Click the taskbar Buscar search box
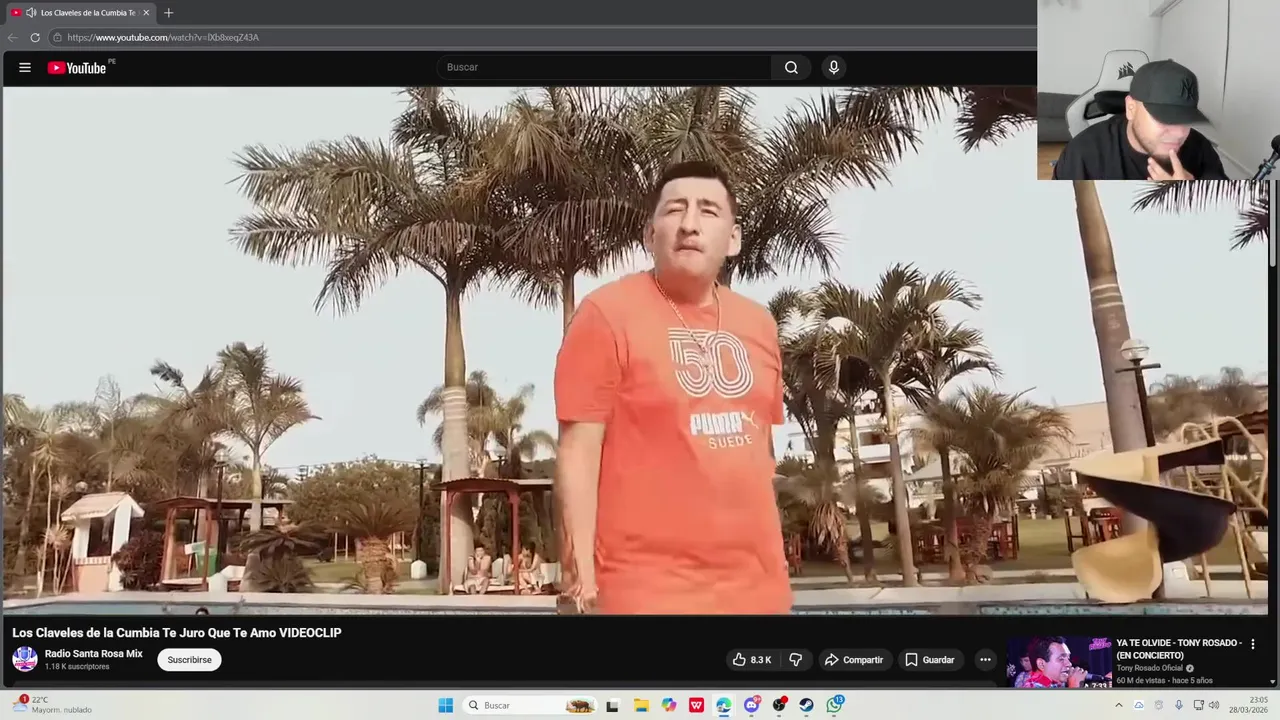This screenshot has width=1280, height=720. 531,705
